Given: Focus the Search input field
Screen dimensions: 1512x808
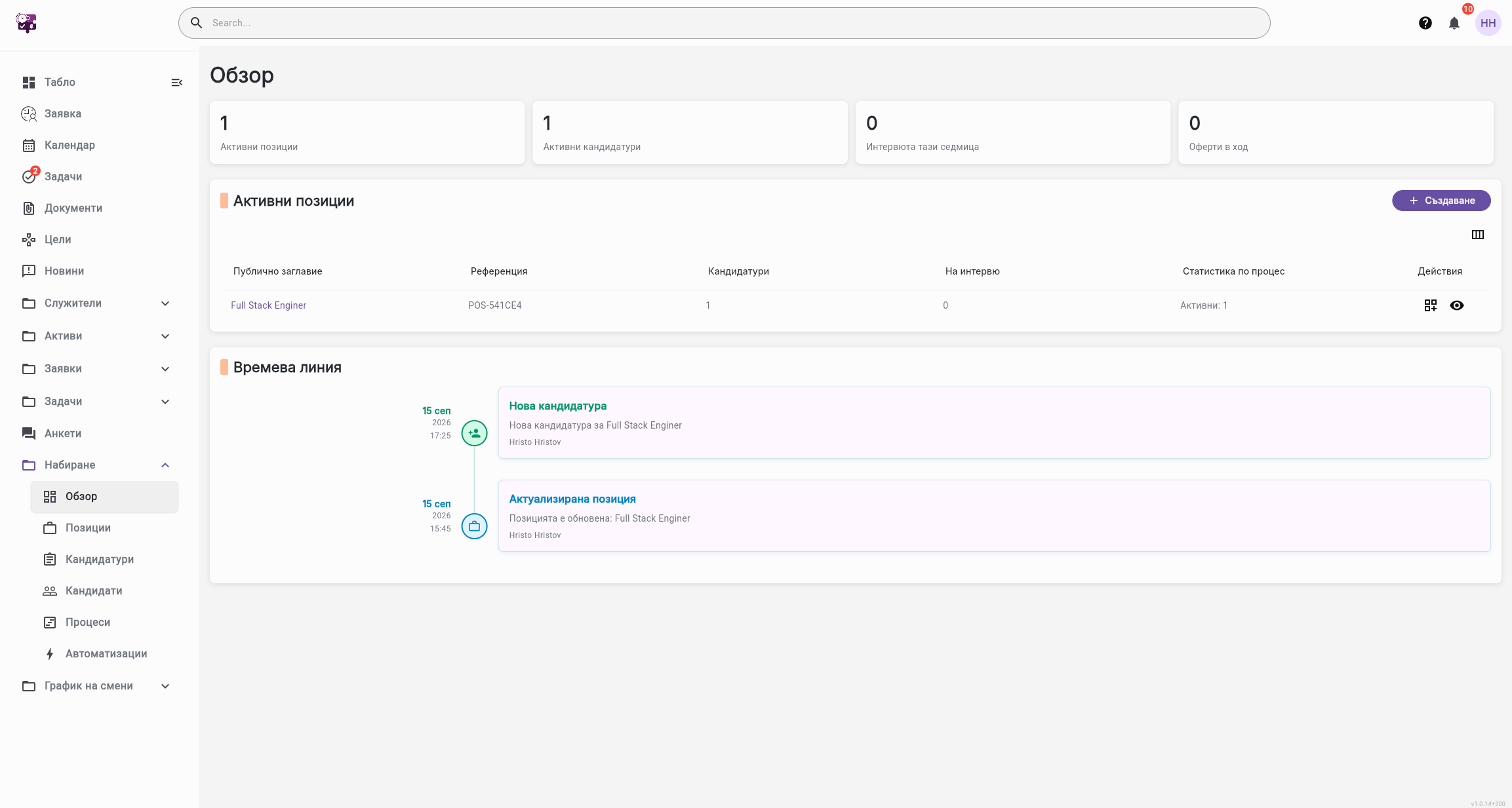Looking at the screenshot, I should pyautogui.click(x=724, y=23).
